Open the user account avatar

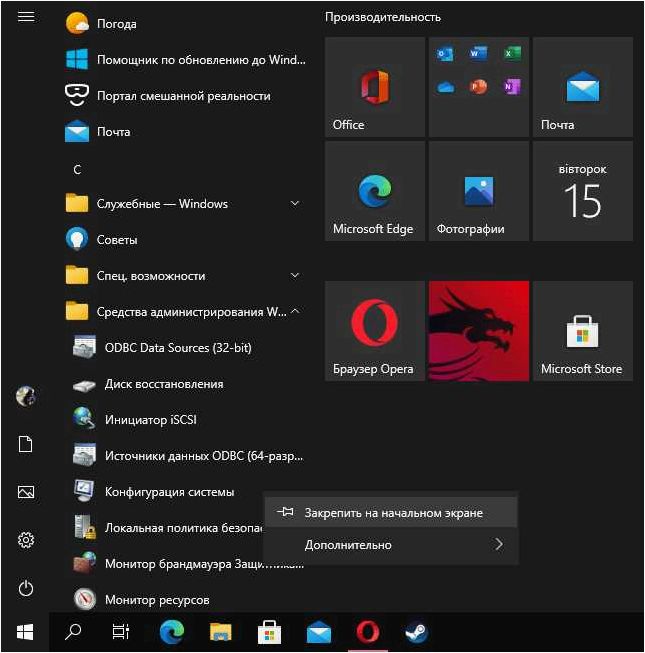coord(26,396)
